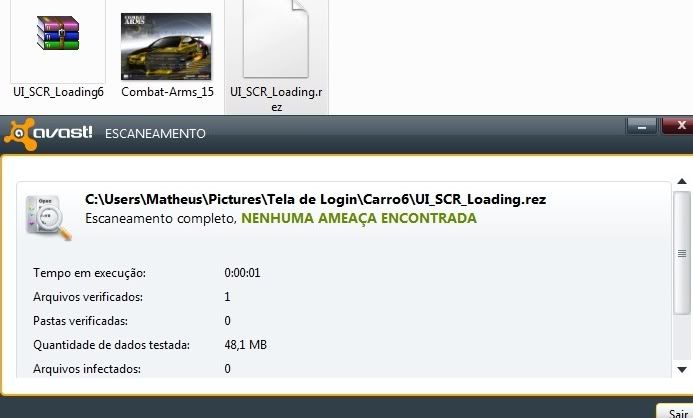Click the Quantidade de dados testada value
The height and width of the screenshot is (418, 693).
(x=246, y=345)
